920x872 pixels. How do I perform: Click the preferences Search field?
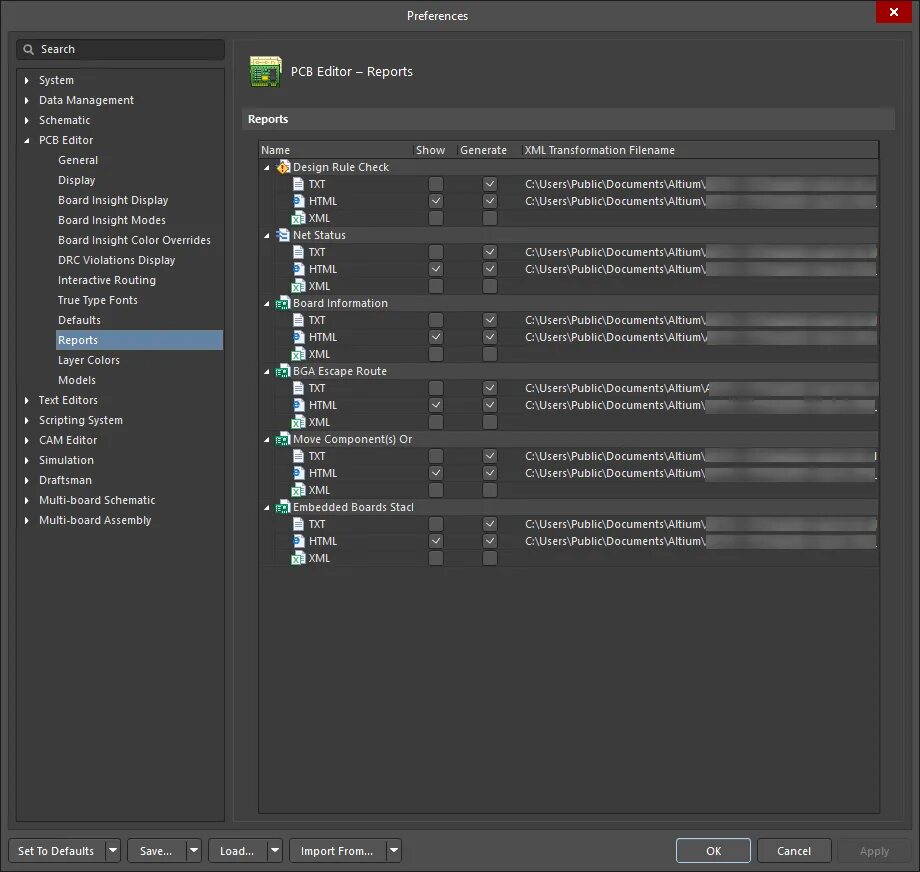tap(121, 50)
